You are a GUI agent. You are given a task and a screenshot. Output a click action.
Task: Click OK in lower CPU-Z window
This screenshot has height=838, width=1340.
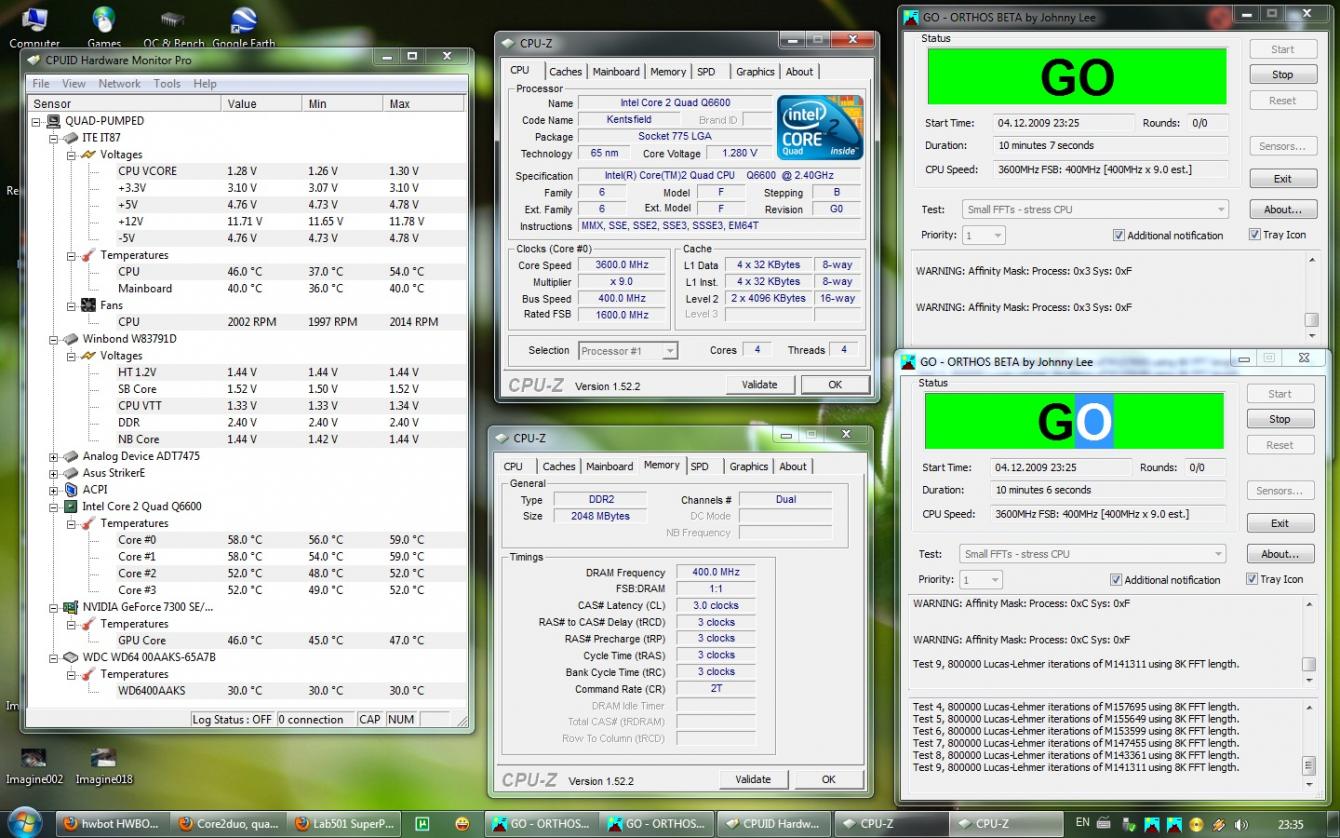pos(828,780)
